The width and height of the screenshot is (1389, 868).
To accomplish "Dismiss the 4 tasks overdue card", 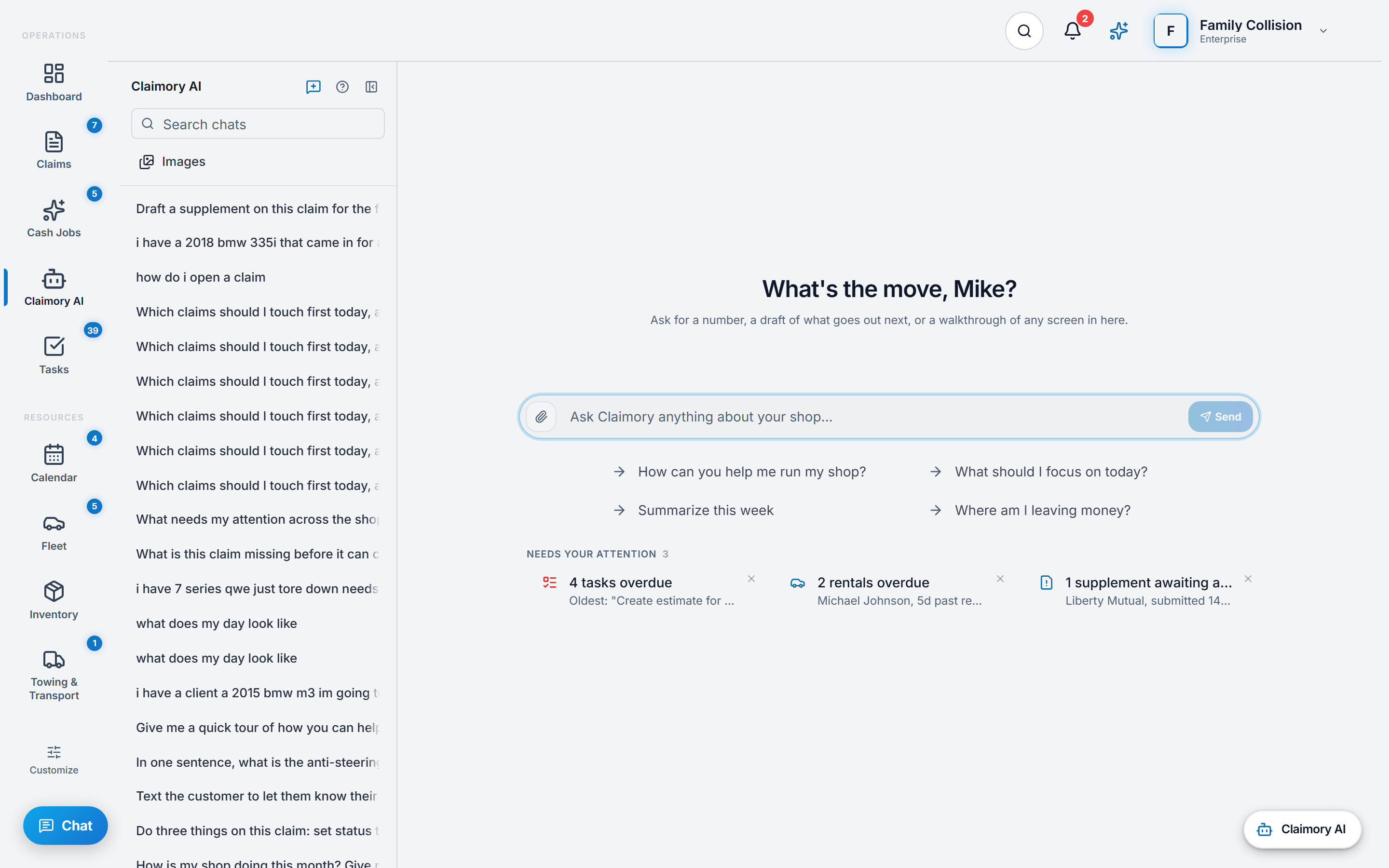I will click(x=751, y=579).
